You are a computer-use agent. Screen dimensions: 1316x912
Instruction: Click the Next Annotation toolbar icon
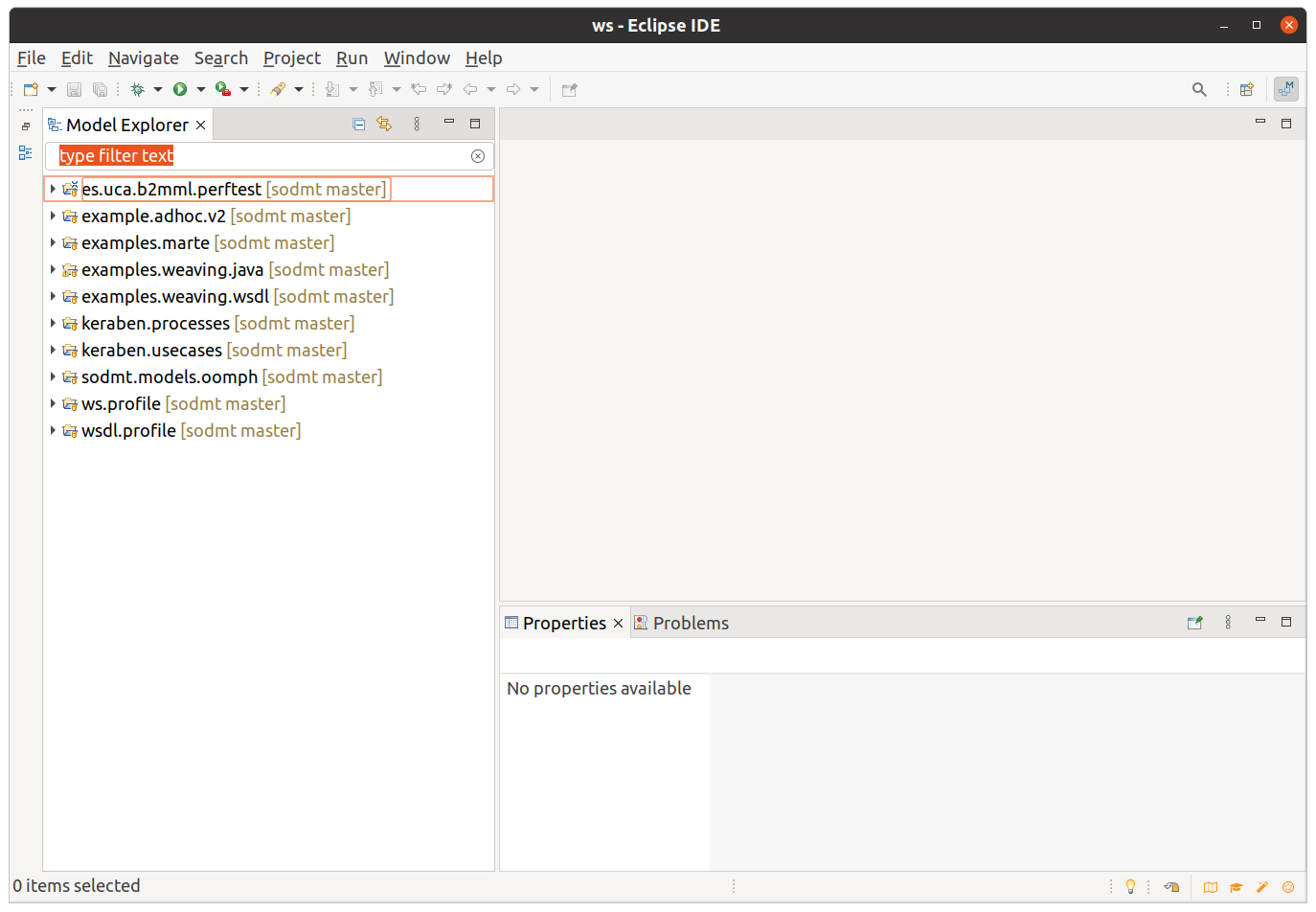(332, 89)
